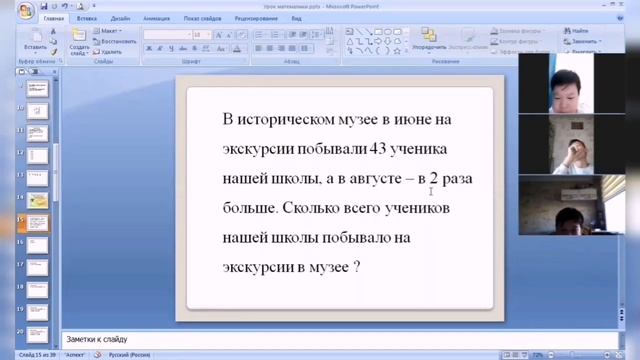Open the Показ слайдов ribbon tab
The image size is (640, 360).
coord(202,19)
